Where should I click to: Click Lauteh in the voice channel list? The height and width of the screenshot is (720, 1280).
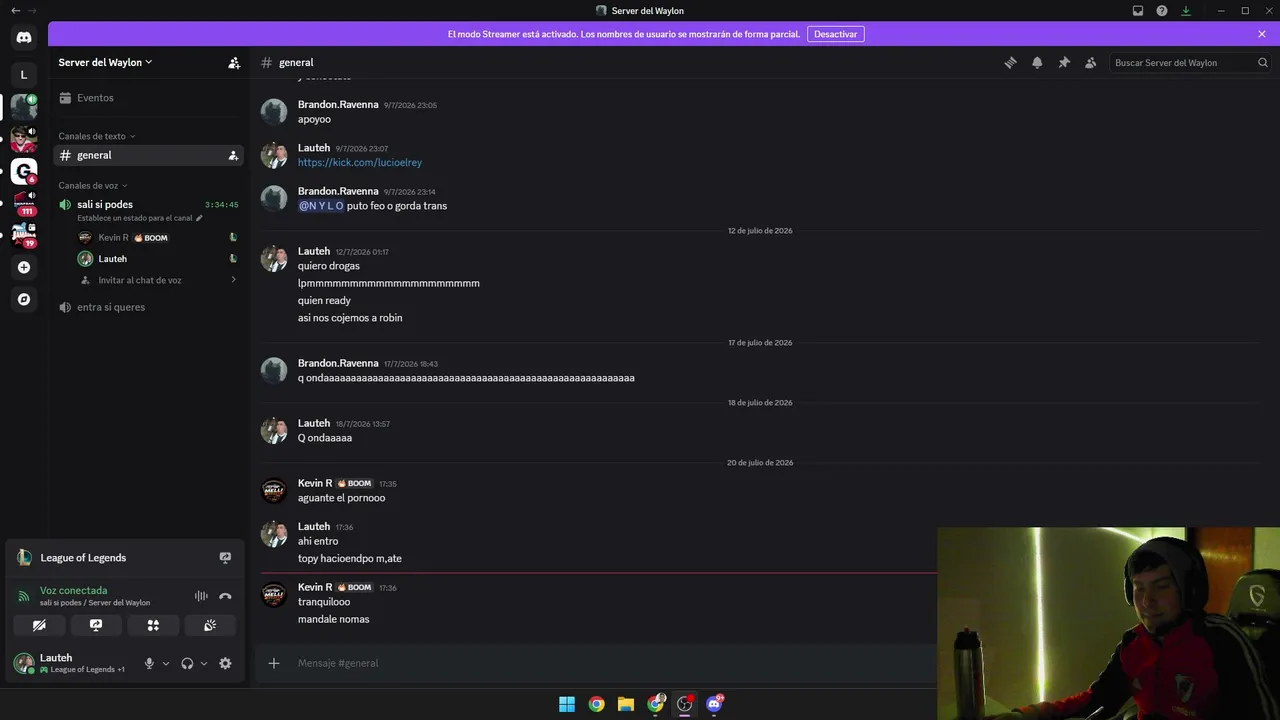[158, 259]
